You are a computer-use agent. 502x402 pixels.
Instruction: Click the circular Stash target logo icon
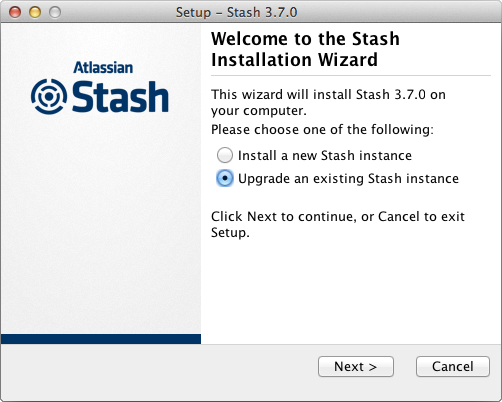click(49, 97)
